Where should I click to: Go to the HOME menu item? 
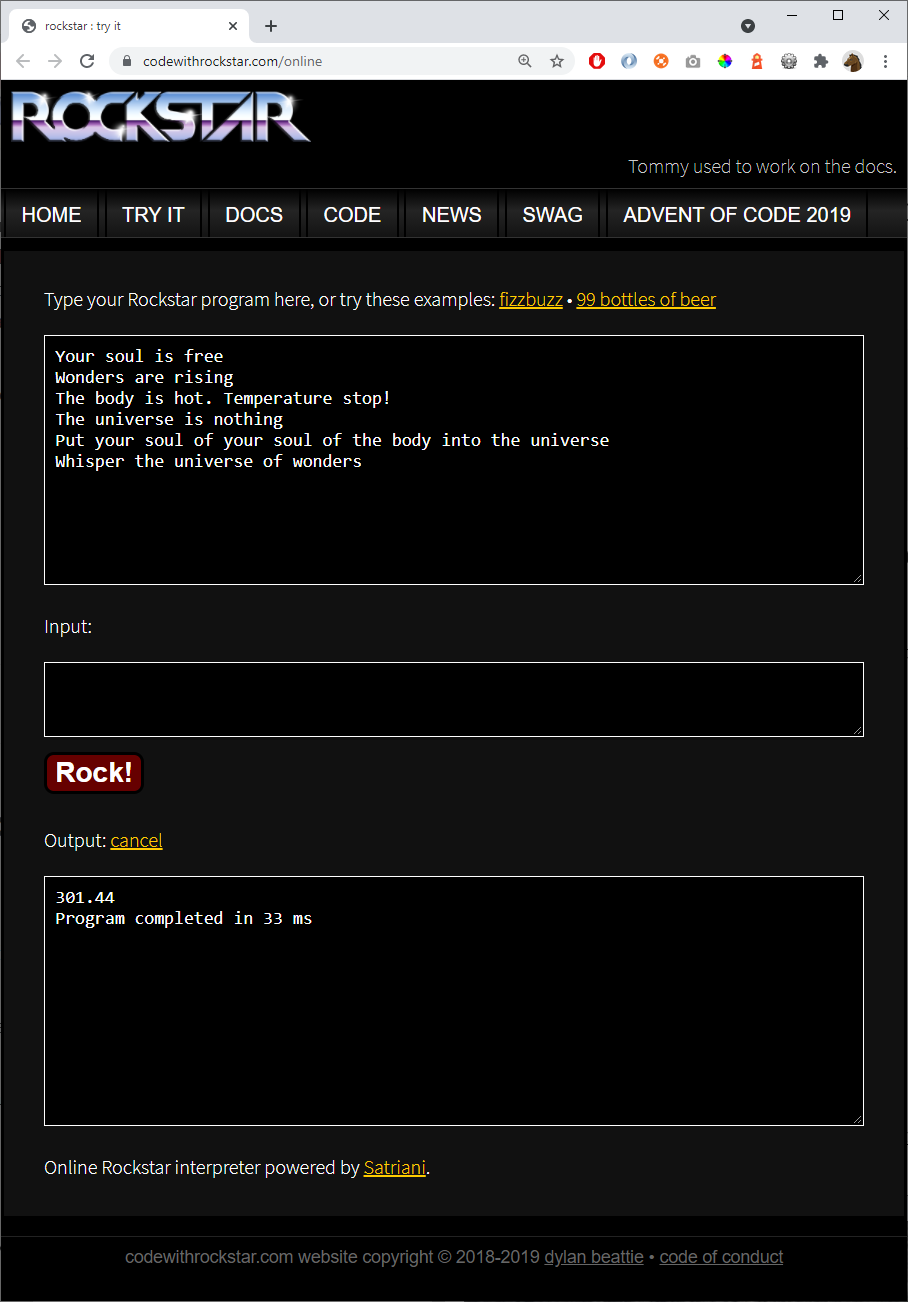click(52, 214)
